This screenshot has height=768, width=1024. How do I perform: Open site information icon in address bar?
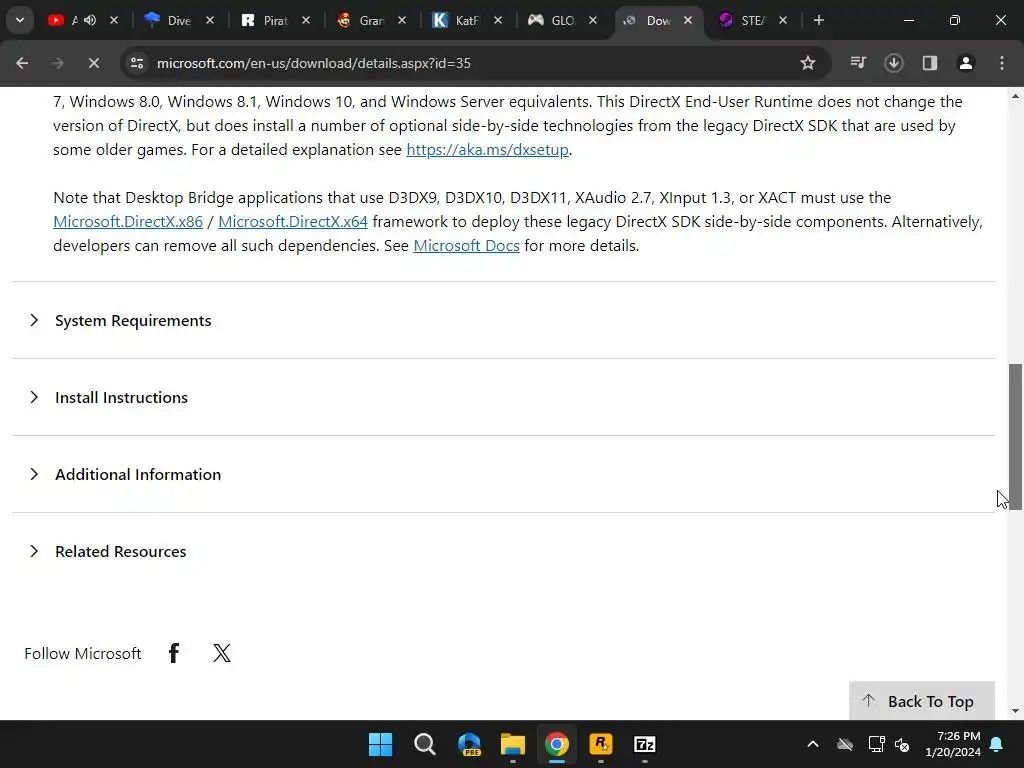137,63
